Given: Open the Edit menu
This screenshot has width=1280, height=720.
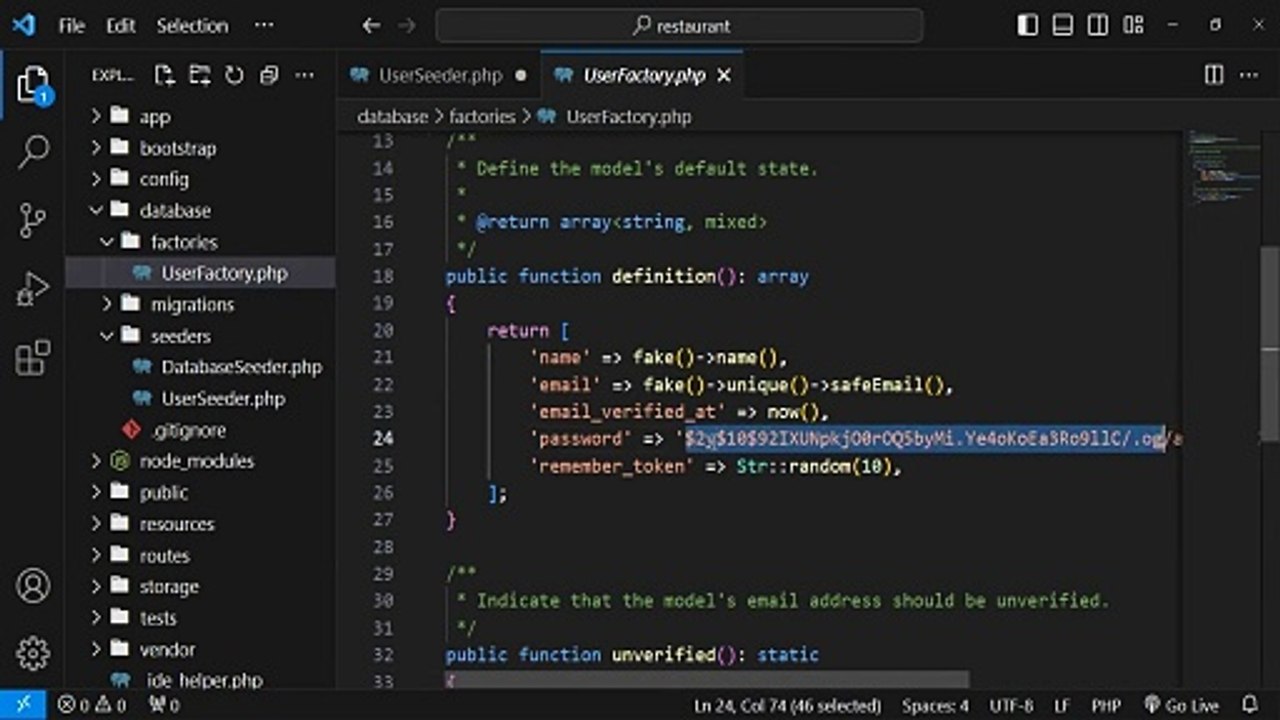Looking at the screenshot, I should pos(121,26).
